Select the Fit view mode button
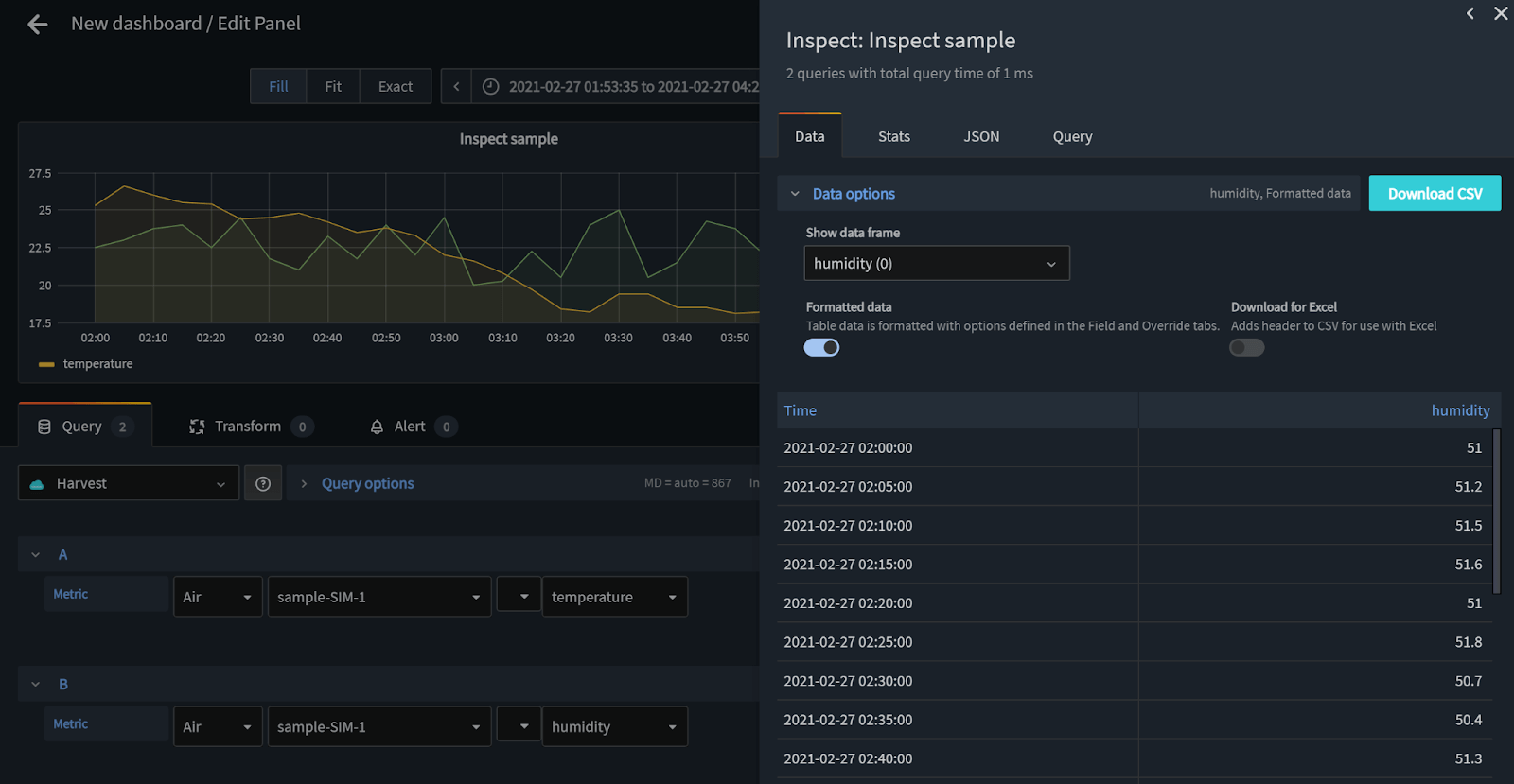Viewport: 1514px width, 784px height. (333, 87)
